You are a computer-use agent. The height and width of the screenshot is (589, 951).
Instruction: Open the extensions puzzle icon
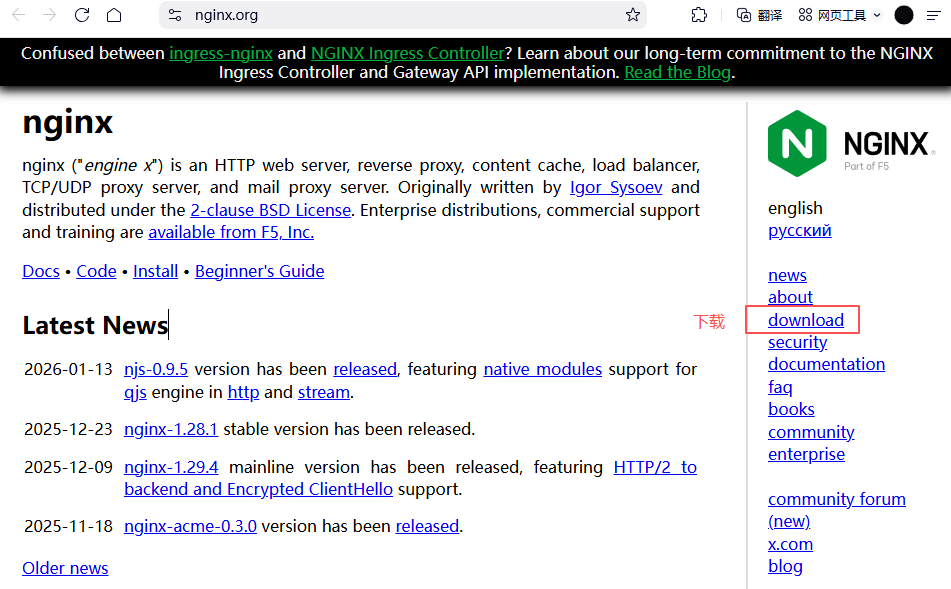699,15
